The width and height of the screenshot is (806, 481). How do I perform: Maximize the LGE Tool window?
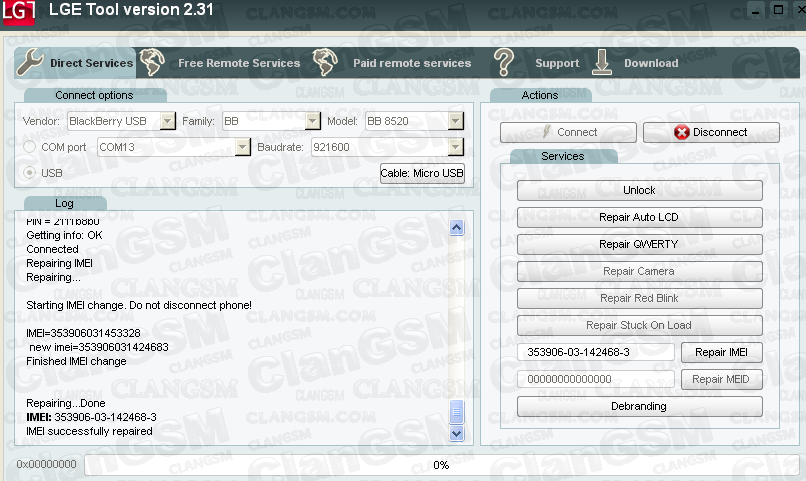tap(778, 10)
